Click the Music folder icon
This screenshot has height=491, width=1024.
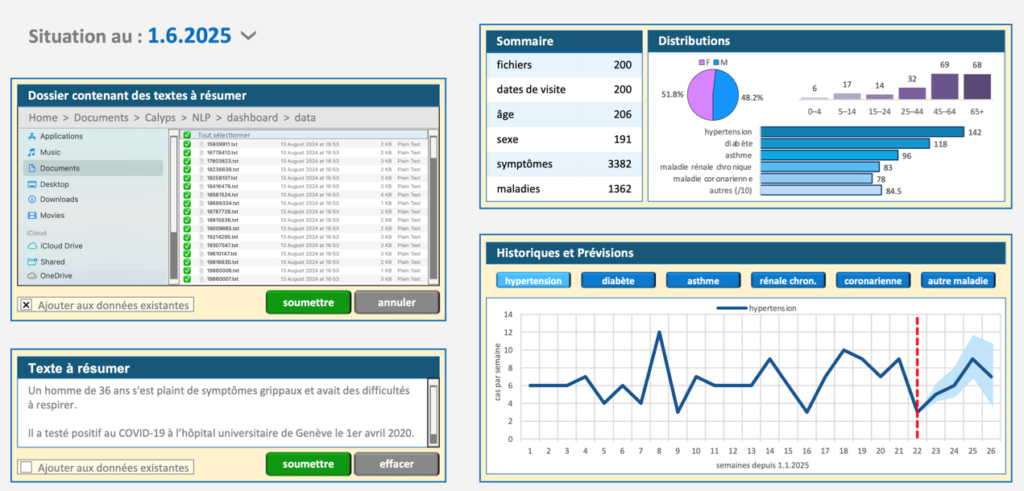click(32, 152)
